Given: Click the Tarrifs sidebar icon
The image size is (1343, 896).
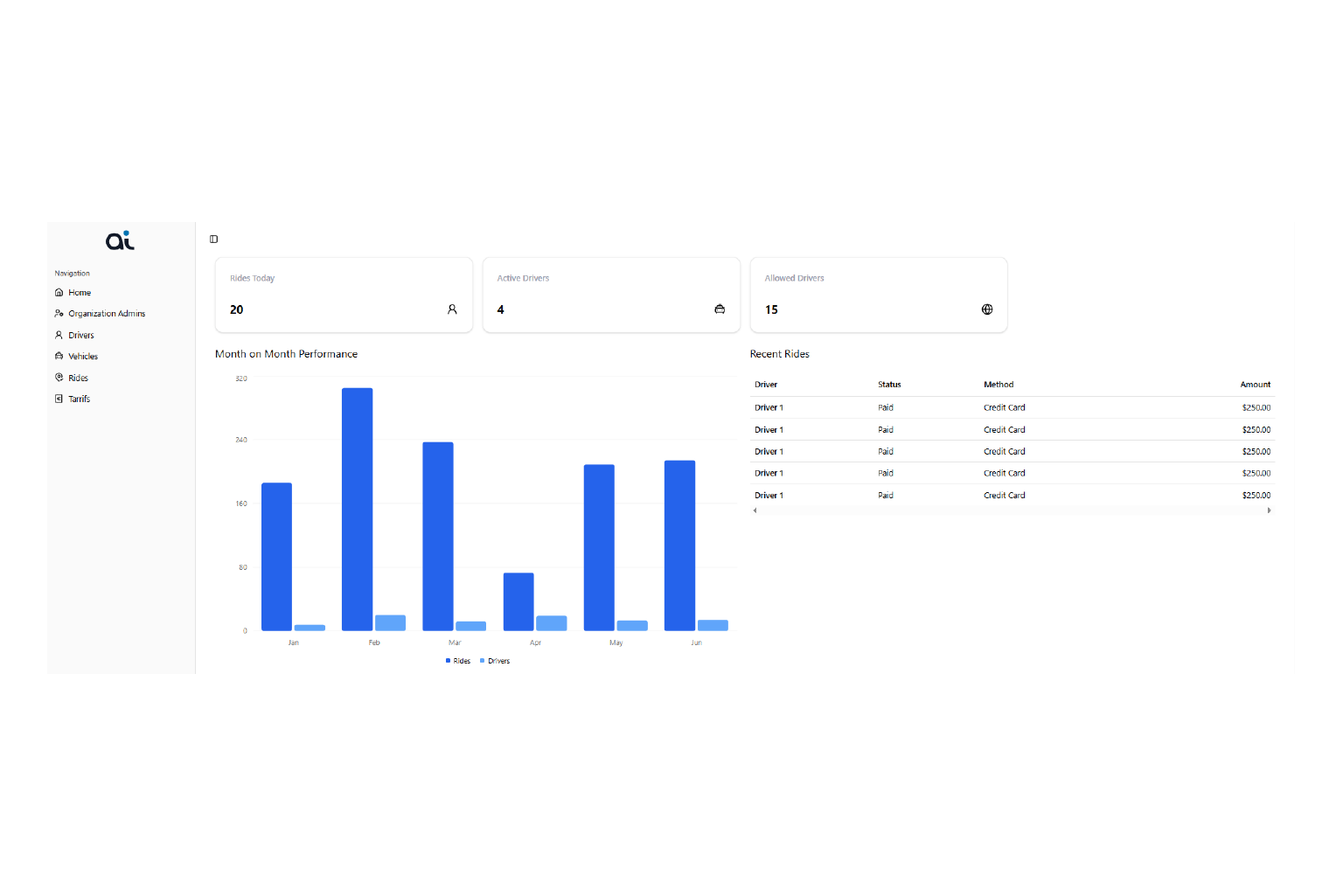Looking at the screenshot, I should (59, 399).
